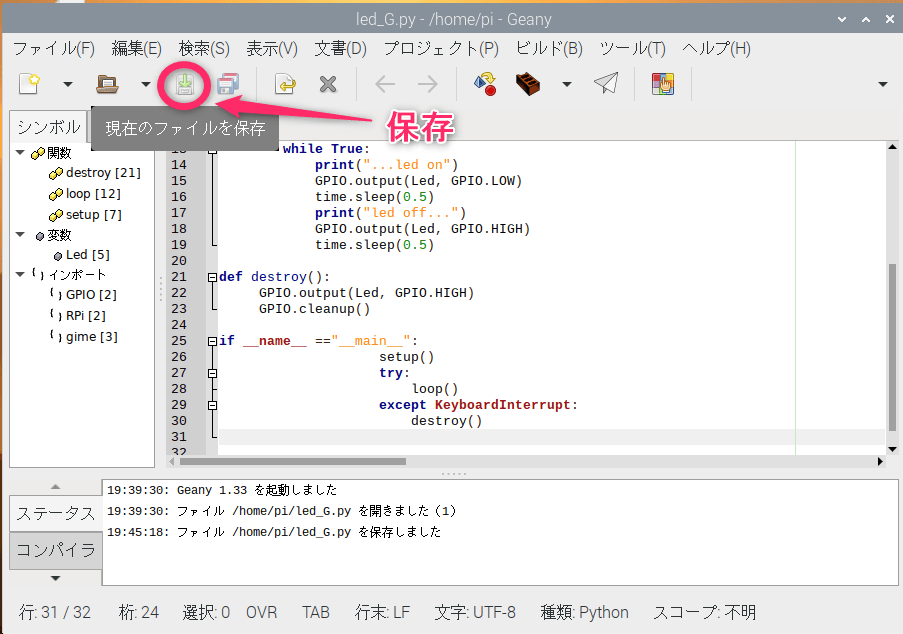Open the プロジェクト(P) menu
This screenshot has height=634, width=903.
click(441, 48)
